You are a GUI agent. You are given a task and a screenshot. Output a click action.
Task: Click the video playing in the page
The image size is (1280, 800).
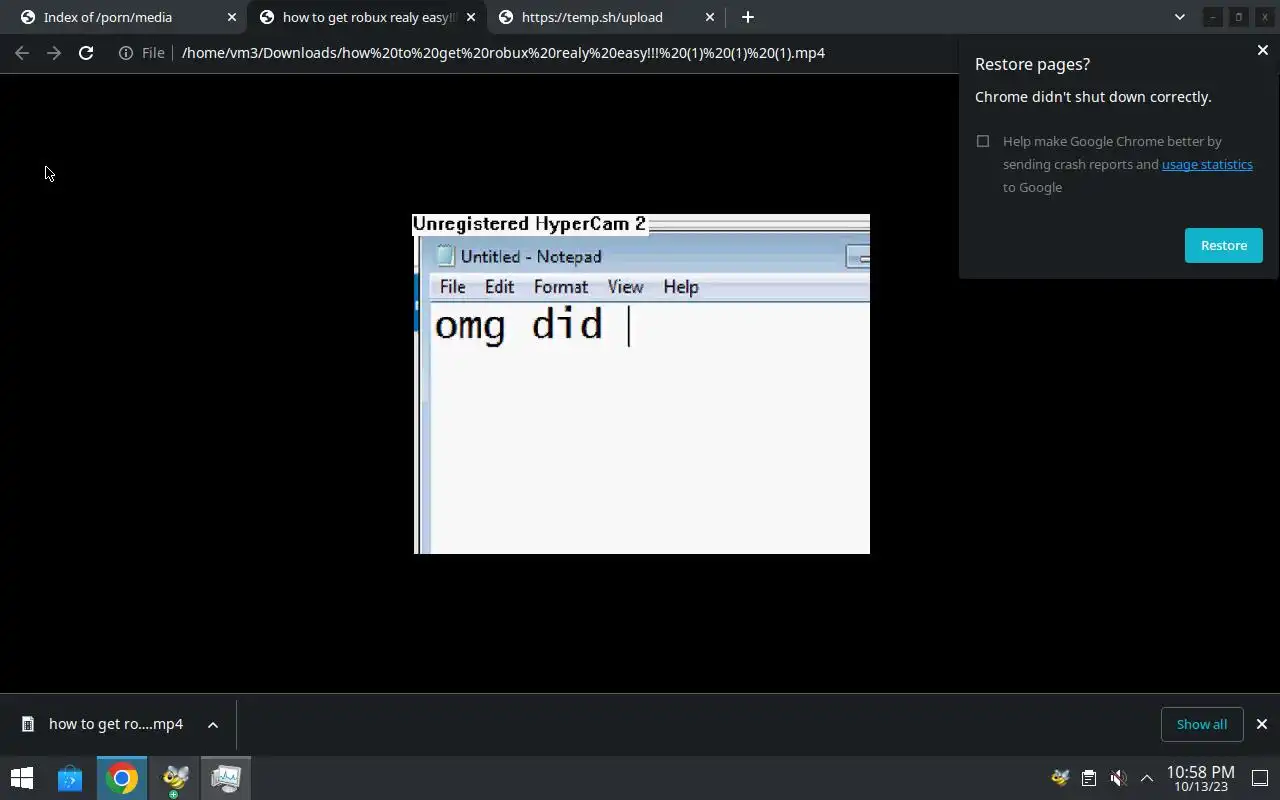tap(641, 384)
